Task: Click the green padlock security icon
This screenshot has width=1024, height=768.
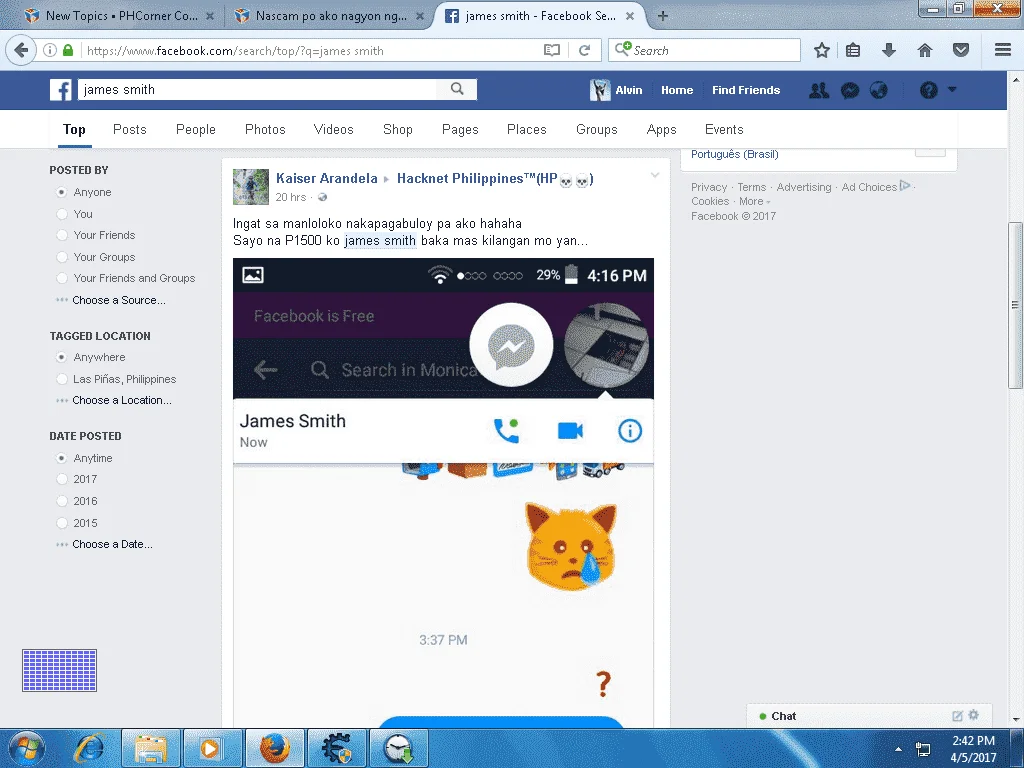Action: pyautogui.click(x=68, y=50)
